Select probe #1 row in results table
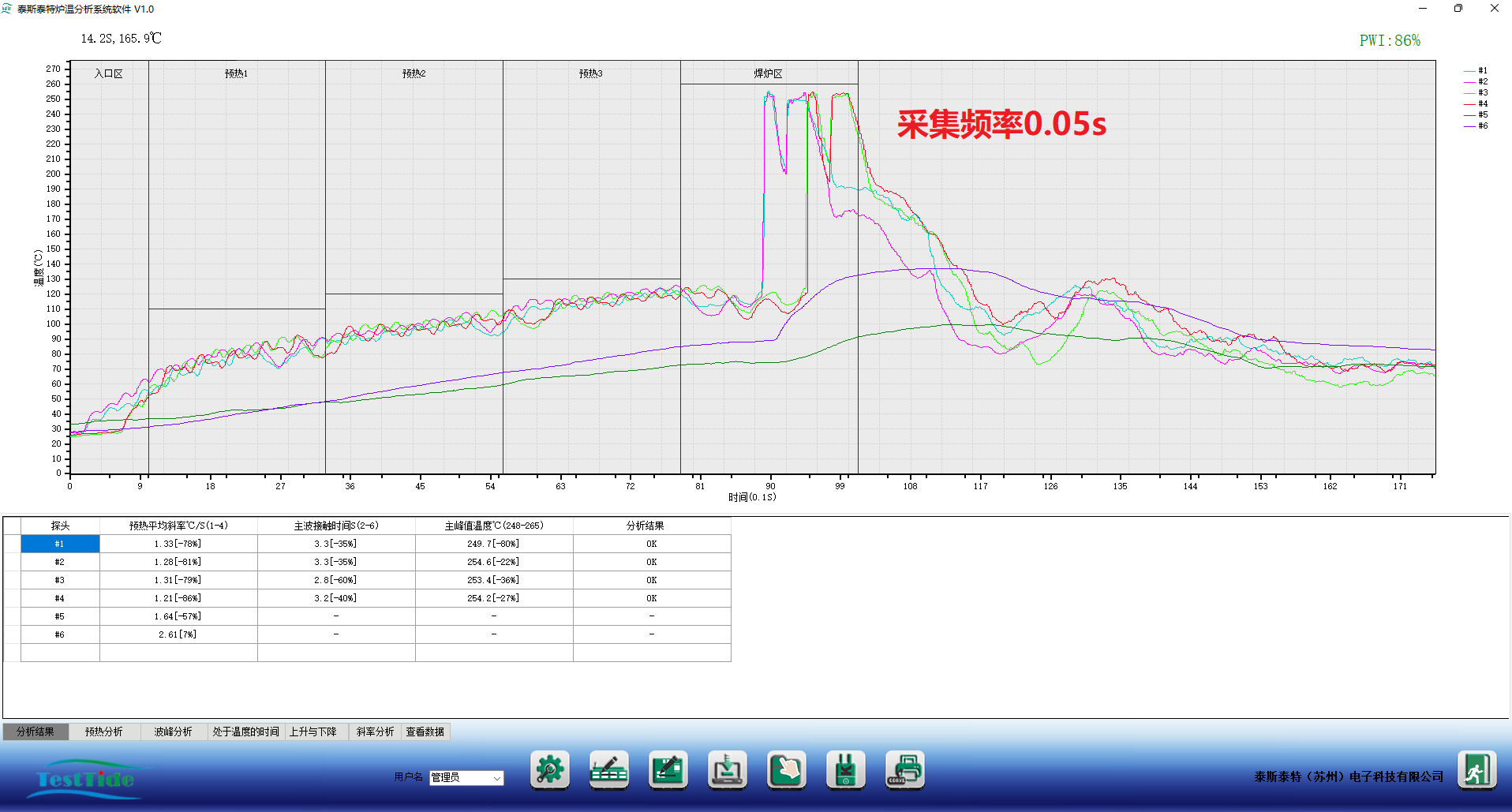The image size is (1512, 812). pos(60,544)
